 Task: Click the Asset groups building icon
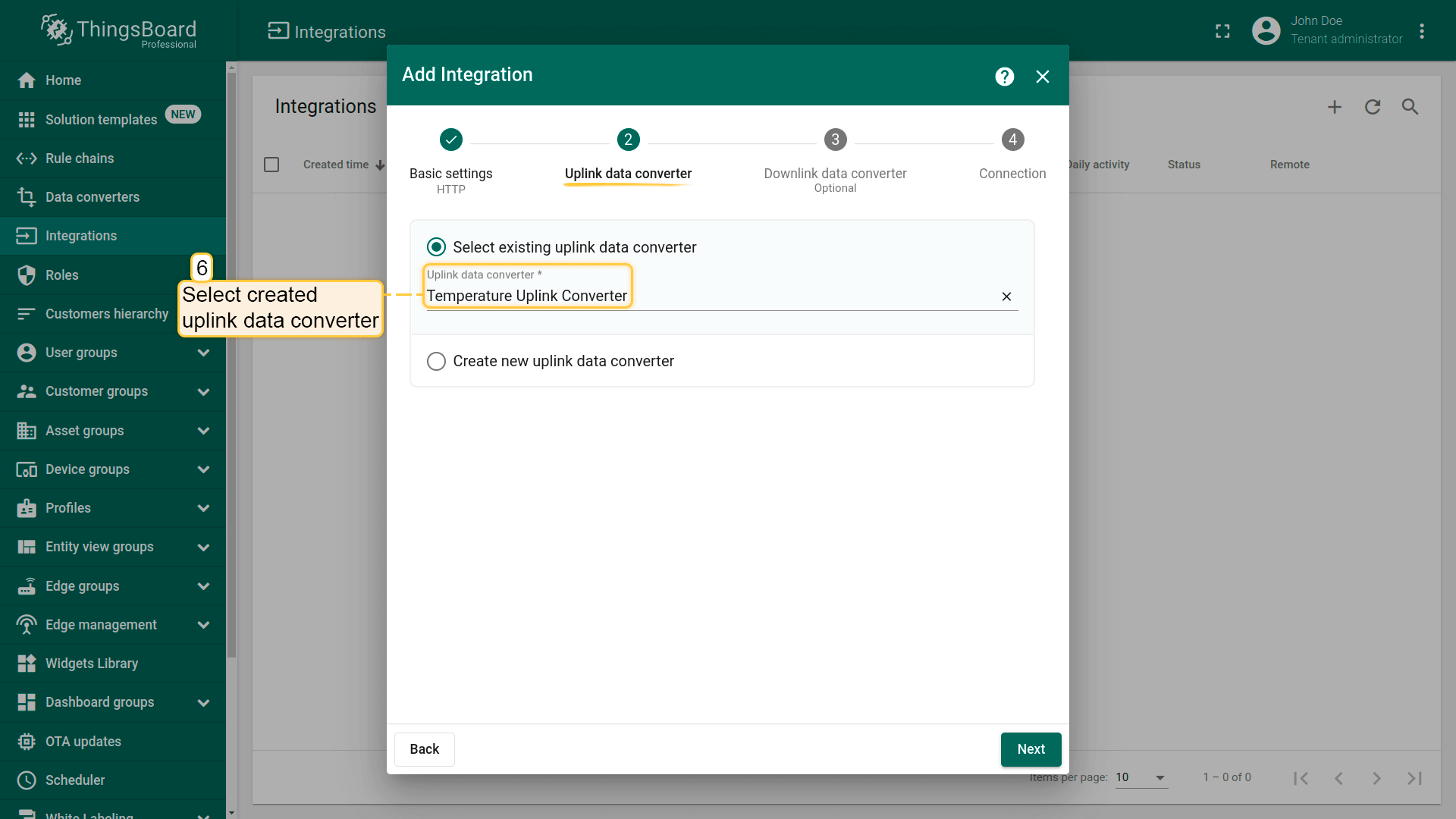click(x=27, y=431)
